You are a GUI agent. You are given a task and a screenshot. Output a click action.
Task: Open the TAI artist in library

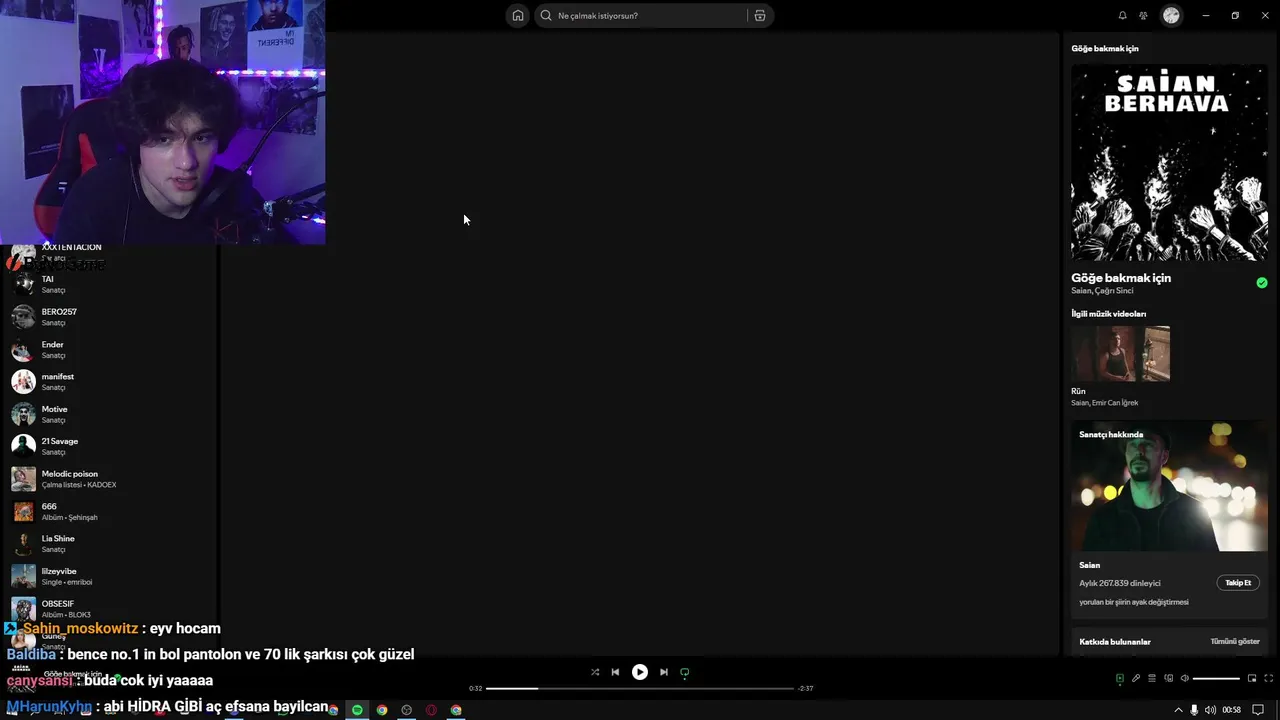(108, 284)
